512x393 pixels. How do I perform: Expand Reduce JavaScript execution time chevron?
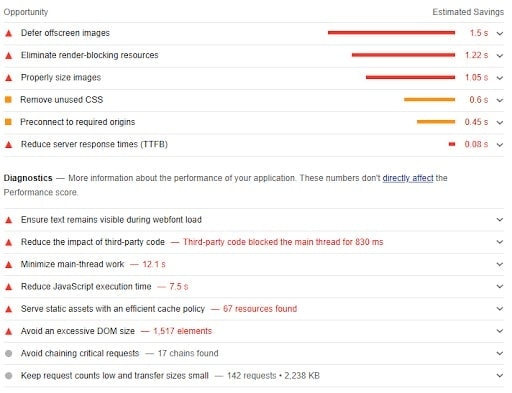click(499, 286)
